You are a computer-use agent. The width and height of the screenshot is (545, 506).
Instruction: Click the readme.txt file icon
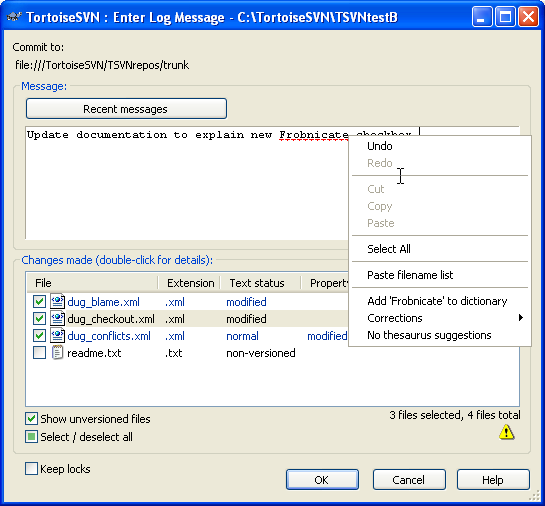pyautogui.click(x=57, y=352)
